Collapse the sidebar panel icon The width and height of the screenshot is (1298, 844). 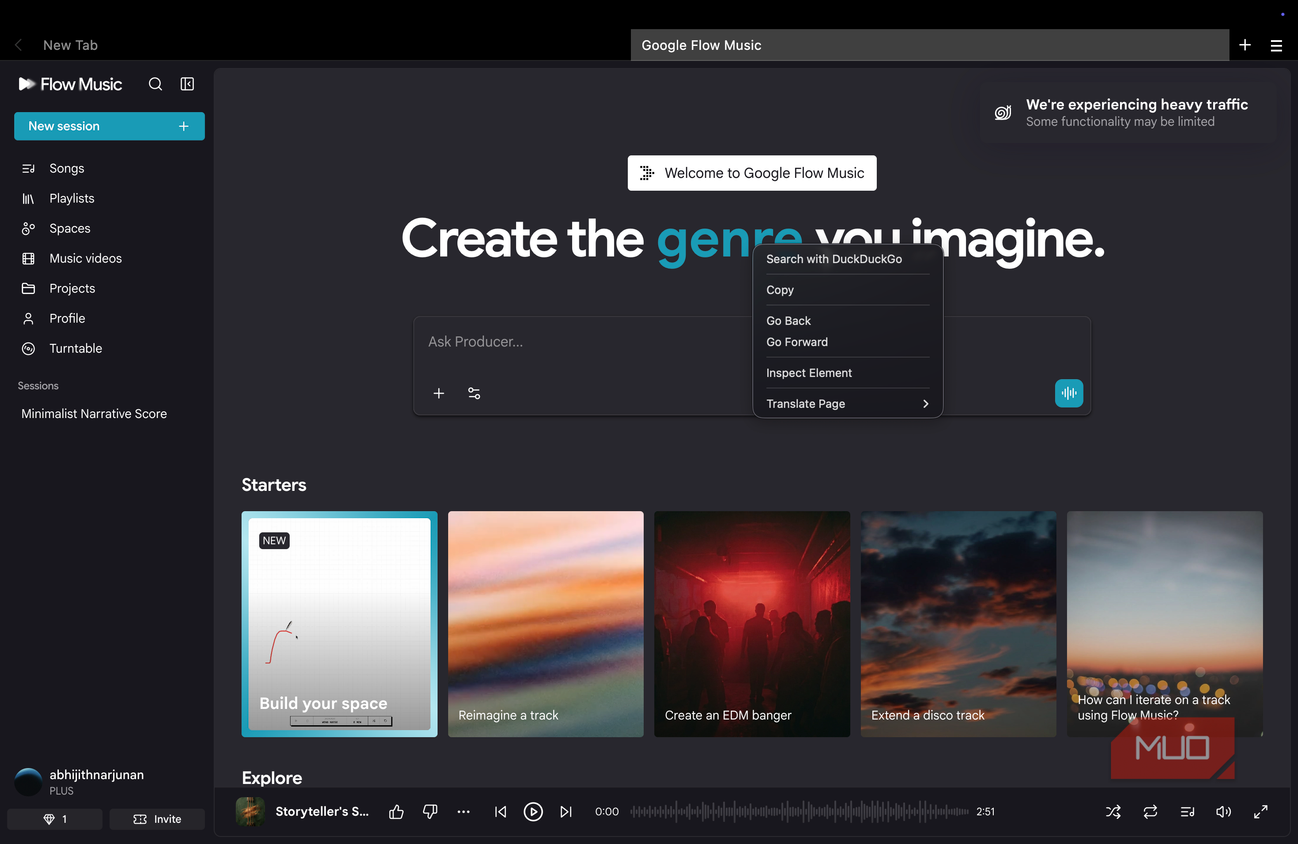[x=187, y=84]
